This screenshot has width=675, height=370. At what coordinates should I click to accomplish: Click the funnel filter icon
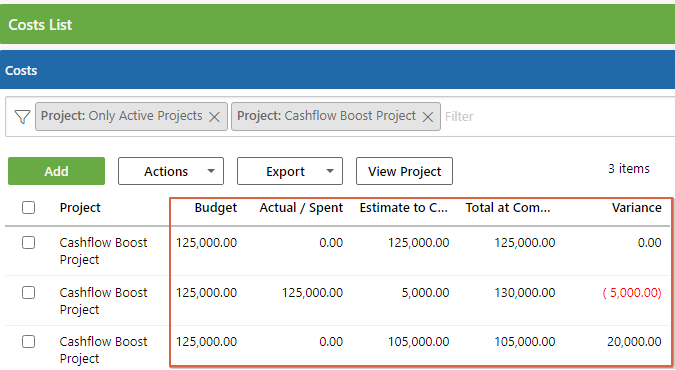pyautogui.click(x=22, y=117)
